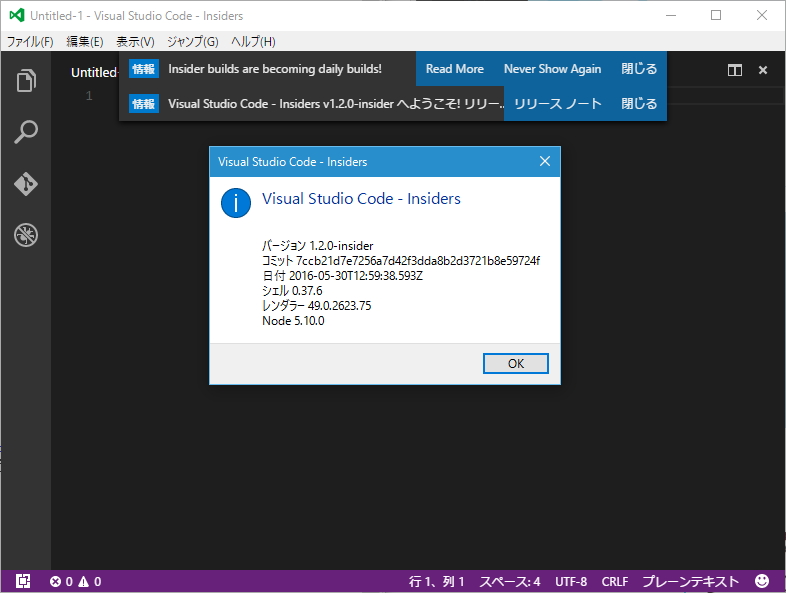
Task: Click OK in the About dialog
Action: [x=516, y=363]
